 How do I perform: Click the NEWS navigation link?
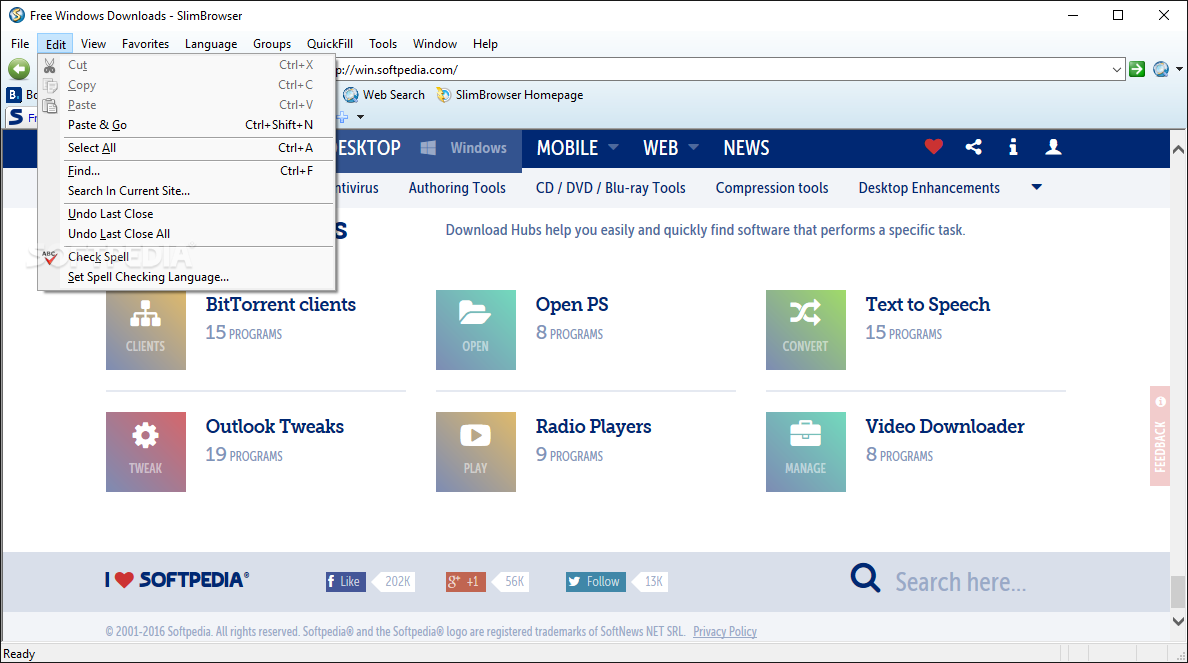(746, 148)
